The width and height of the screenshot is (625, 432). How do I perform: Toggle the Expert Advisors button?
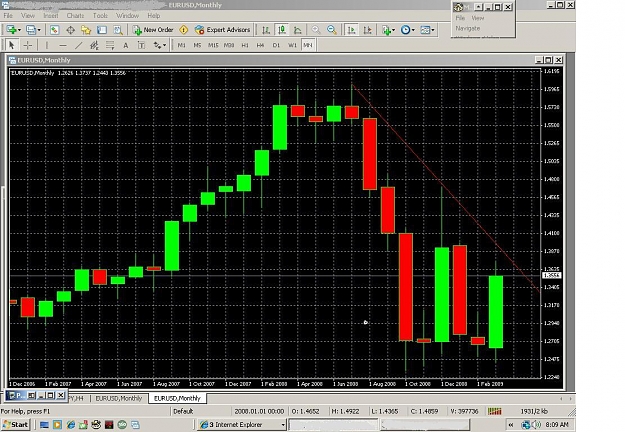click(222, 30)
